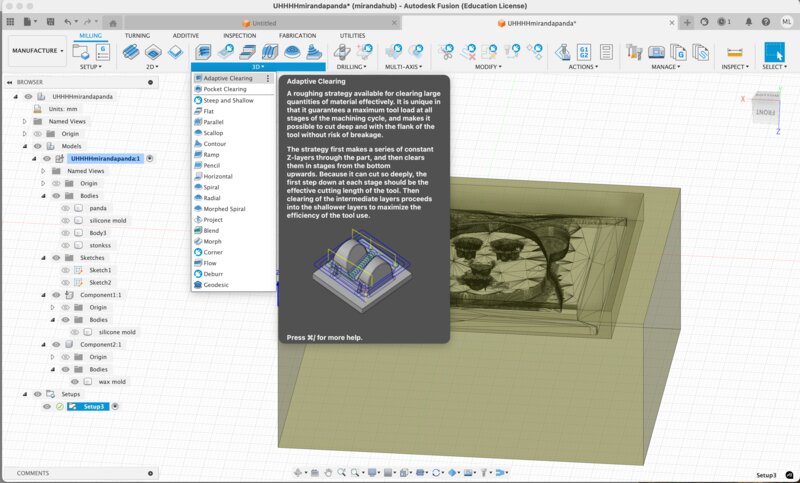Toggle visibility of Sketch1

pos(66,270)
